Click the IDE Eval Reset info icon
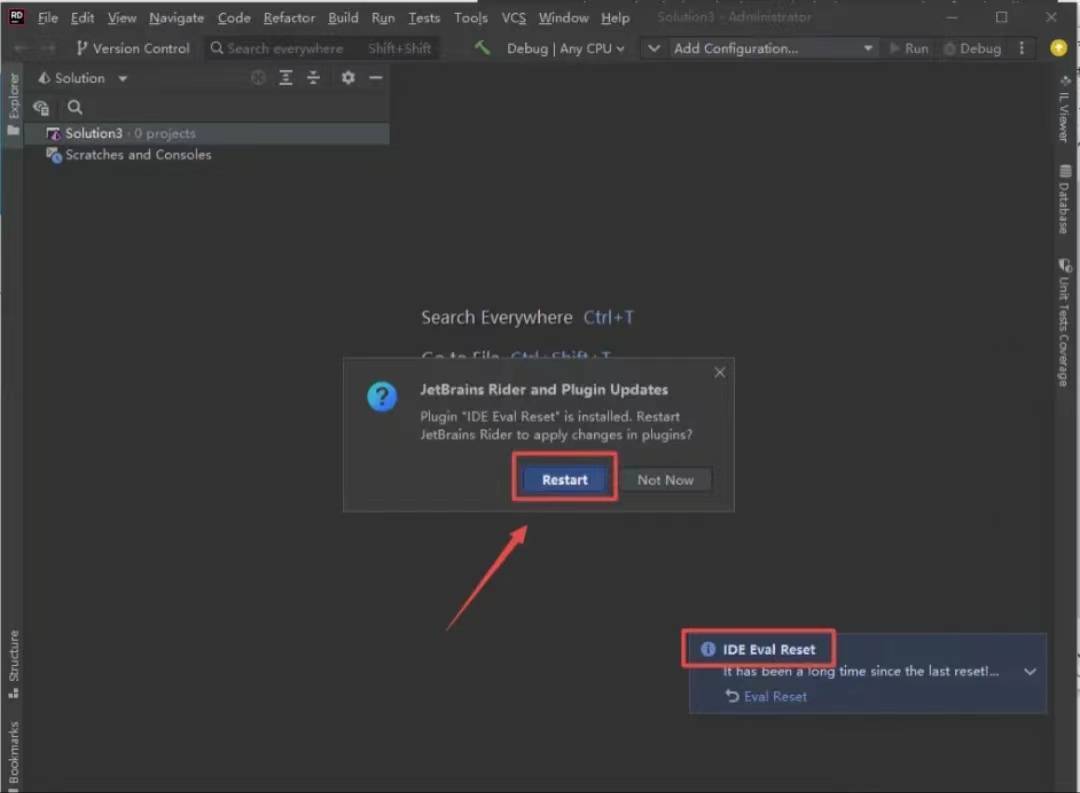 click(x=707, y=649)
